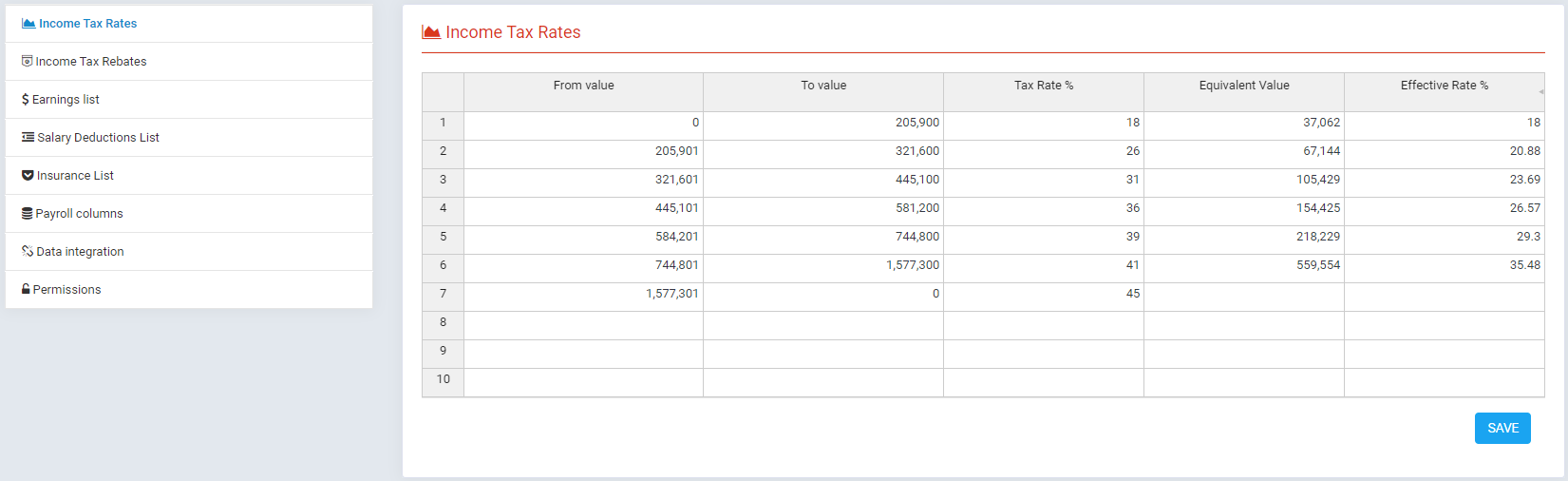This screenshot has height=481, width=1568.
Task: Click the small arrow in the Effective Rate header
Action: coord(1540,92)
